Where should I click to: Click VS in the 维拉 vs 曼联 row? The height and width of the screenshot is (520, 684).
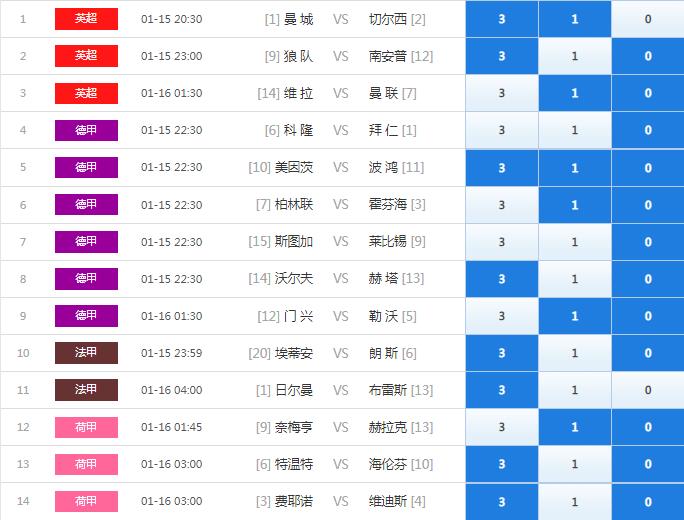(341, 93)
